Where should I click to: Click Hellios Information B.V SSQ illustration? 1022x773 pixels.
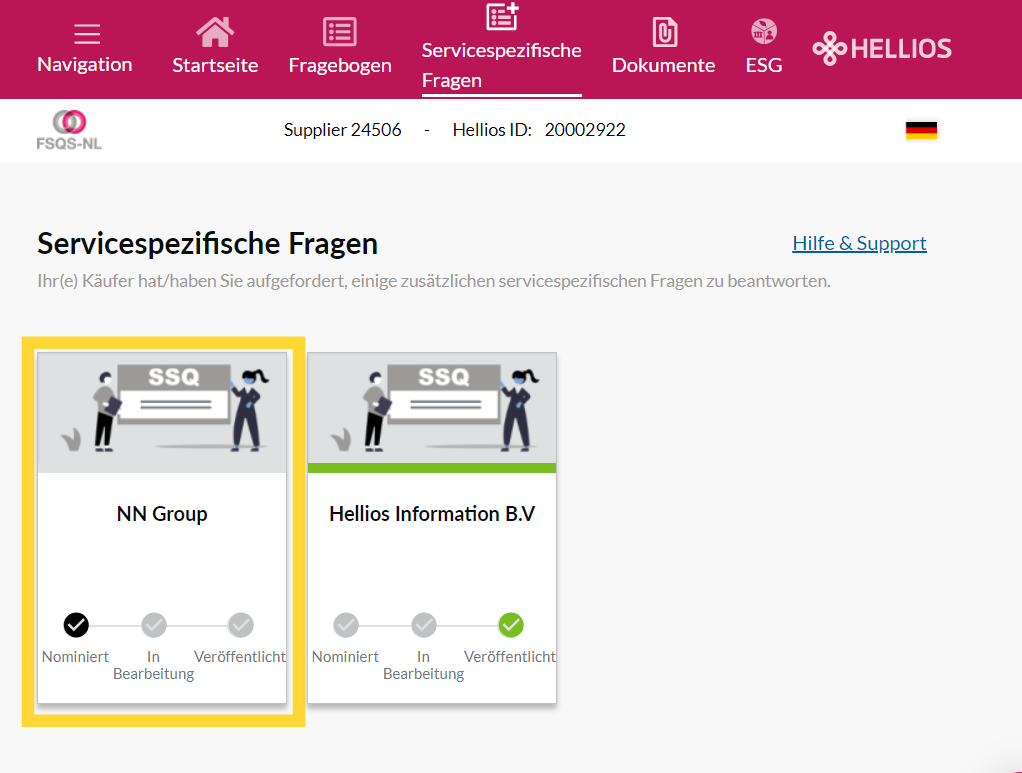pos(432,409)
